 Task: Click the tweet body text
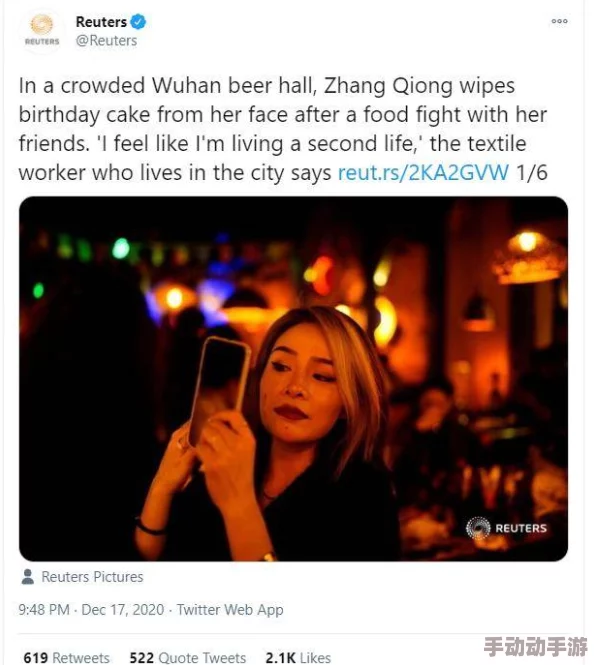point(283,129)
